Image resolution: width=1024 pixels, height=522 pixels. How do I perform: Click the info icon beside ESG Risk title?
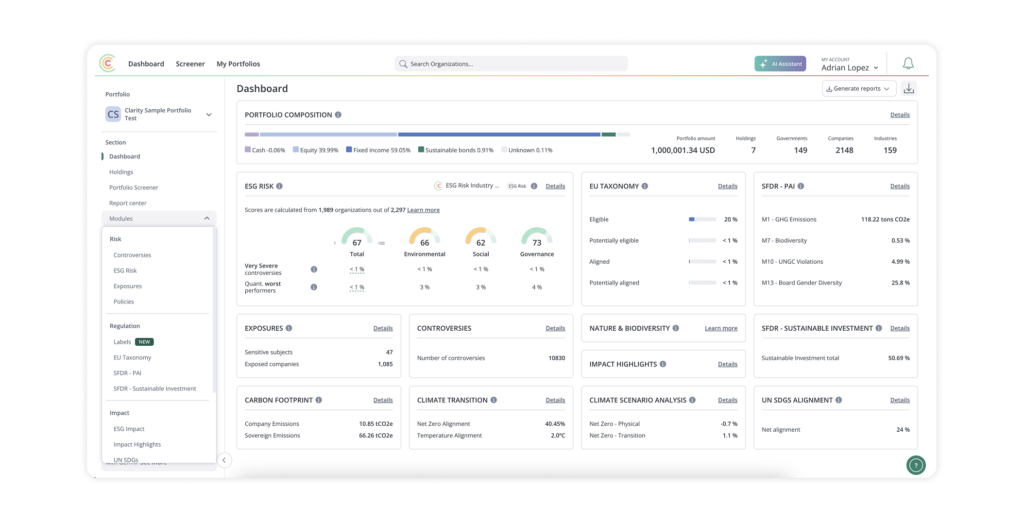point(279,186)
